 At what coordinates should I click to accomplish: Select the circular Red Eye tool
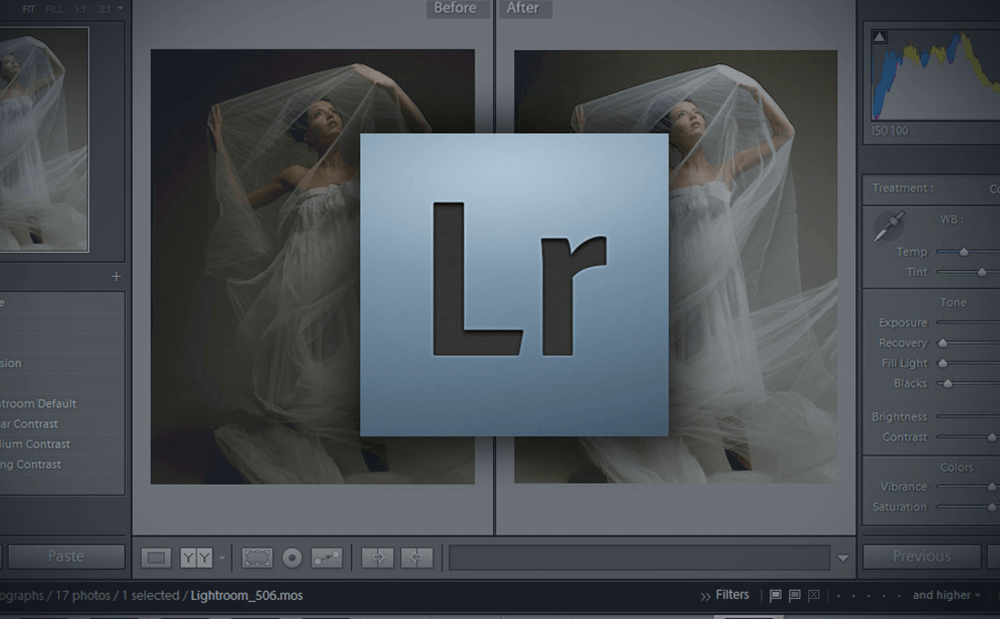coord(292,558)
